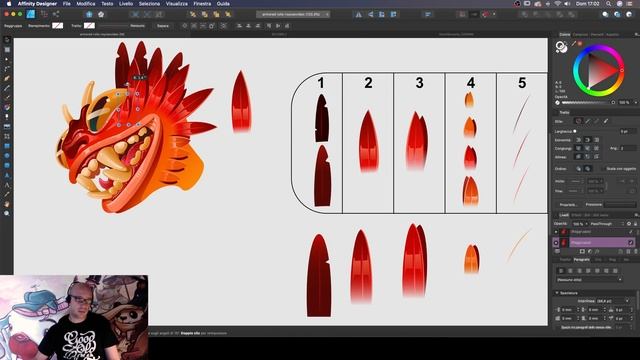Open the PassThrough blend mode dropdown
The width and height of the screenshot is (640, 360).
click(x=607, y=224)
